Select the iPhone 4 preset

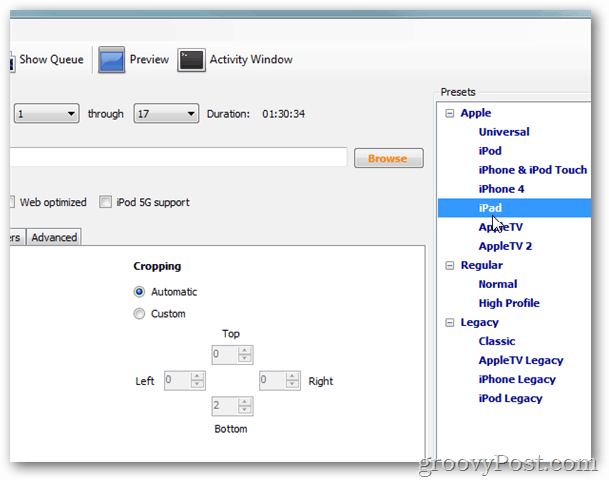501,189
